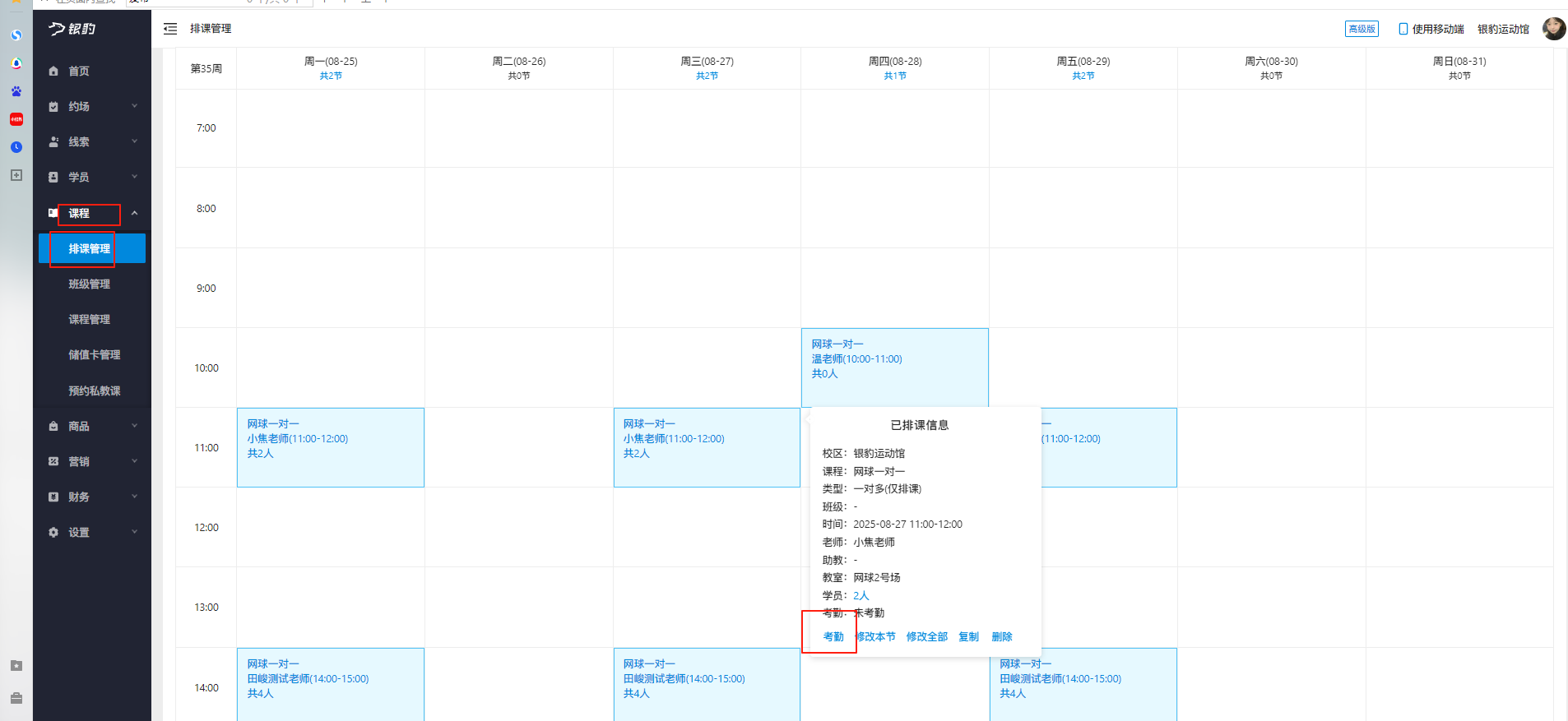Click the 高级版 badge button
This screenshot has height=721, width=1568.
point(1362,29)
